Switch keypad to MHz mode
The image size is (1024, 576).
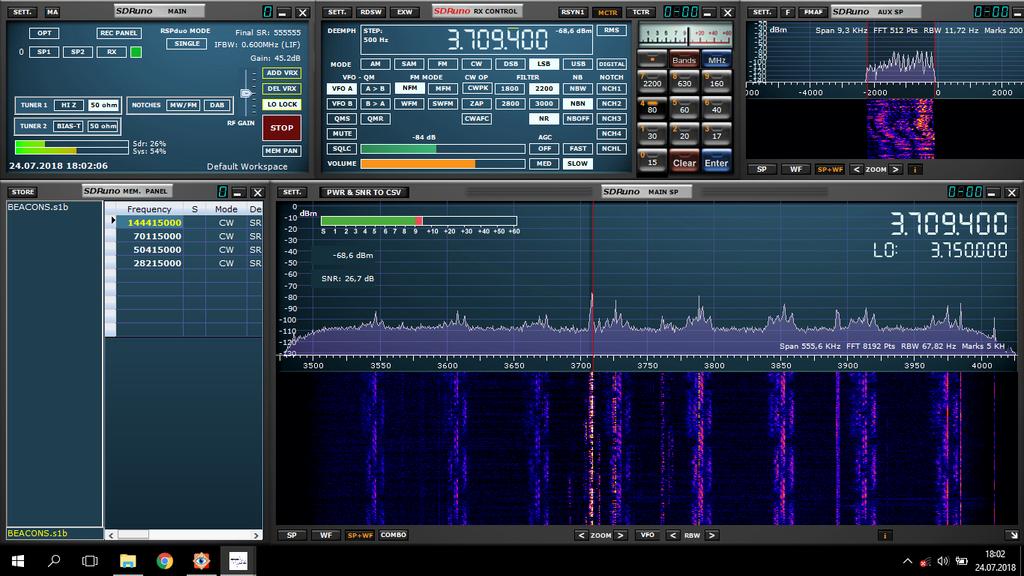click(716, 59)
